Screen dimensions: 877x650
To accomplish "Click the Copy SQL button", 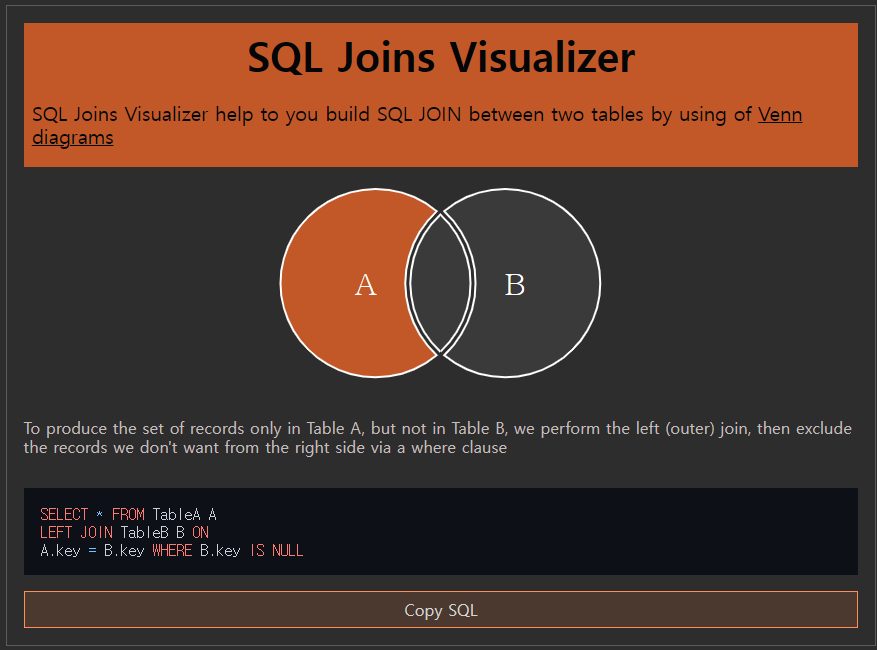I will click(x=440, y=609).
